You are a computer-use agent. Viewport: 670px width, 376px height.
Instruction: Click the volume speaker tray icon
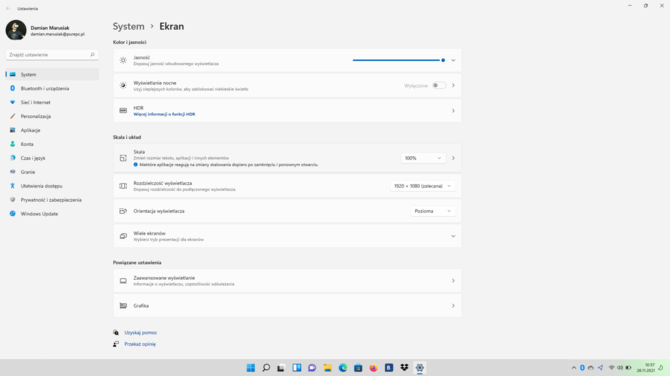point(620,367)
